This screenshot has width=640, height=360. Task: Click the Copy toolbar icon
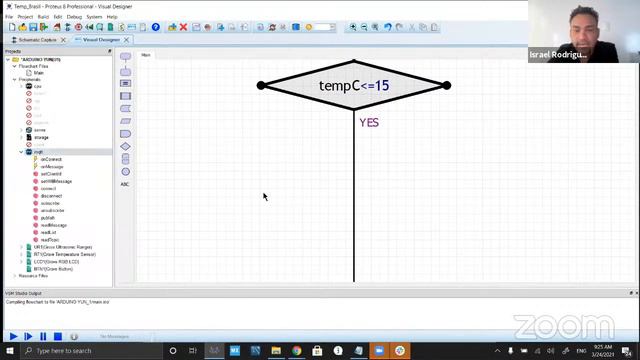click(x=423, y=27)
